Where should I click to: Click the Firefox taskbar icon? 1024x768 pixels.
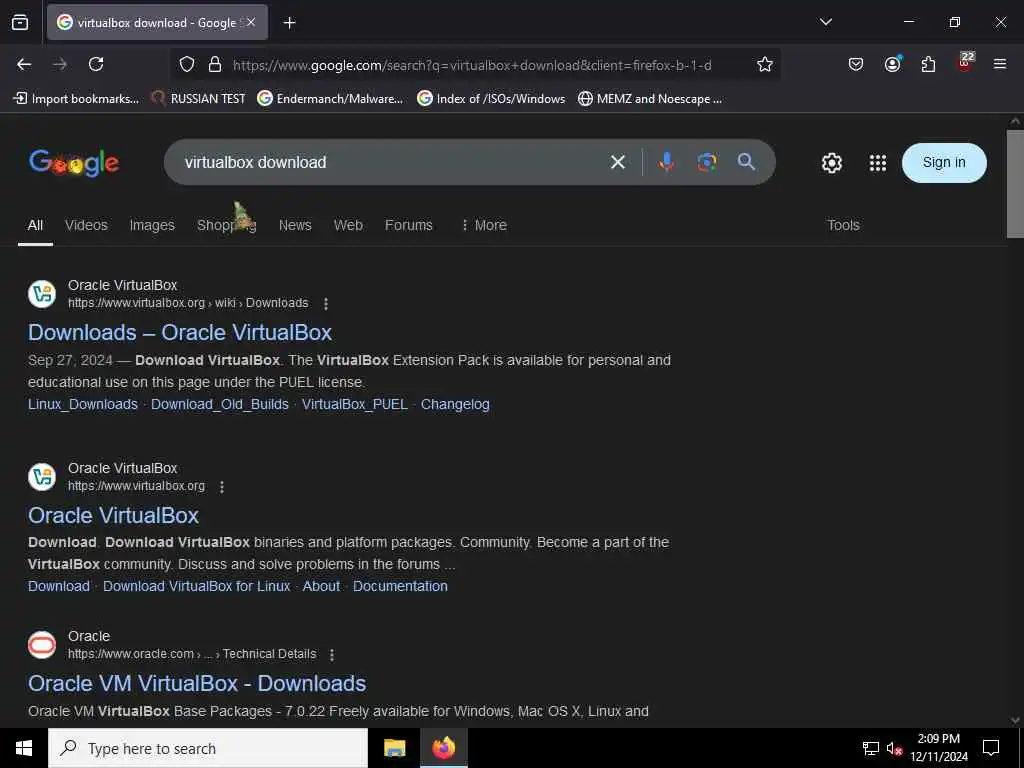click(x=443, y=748)
